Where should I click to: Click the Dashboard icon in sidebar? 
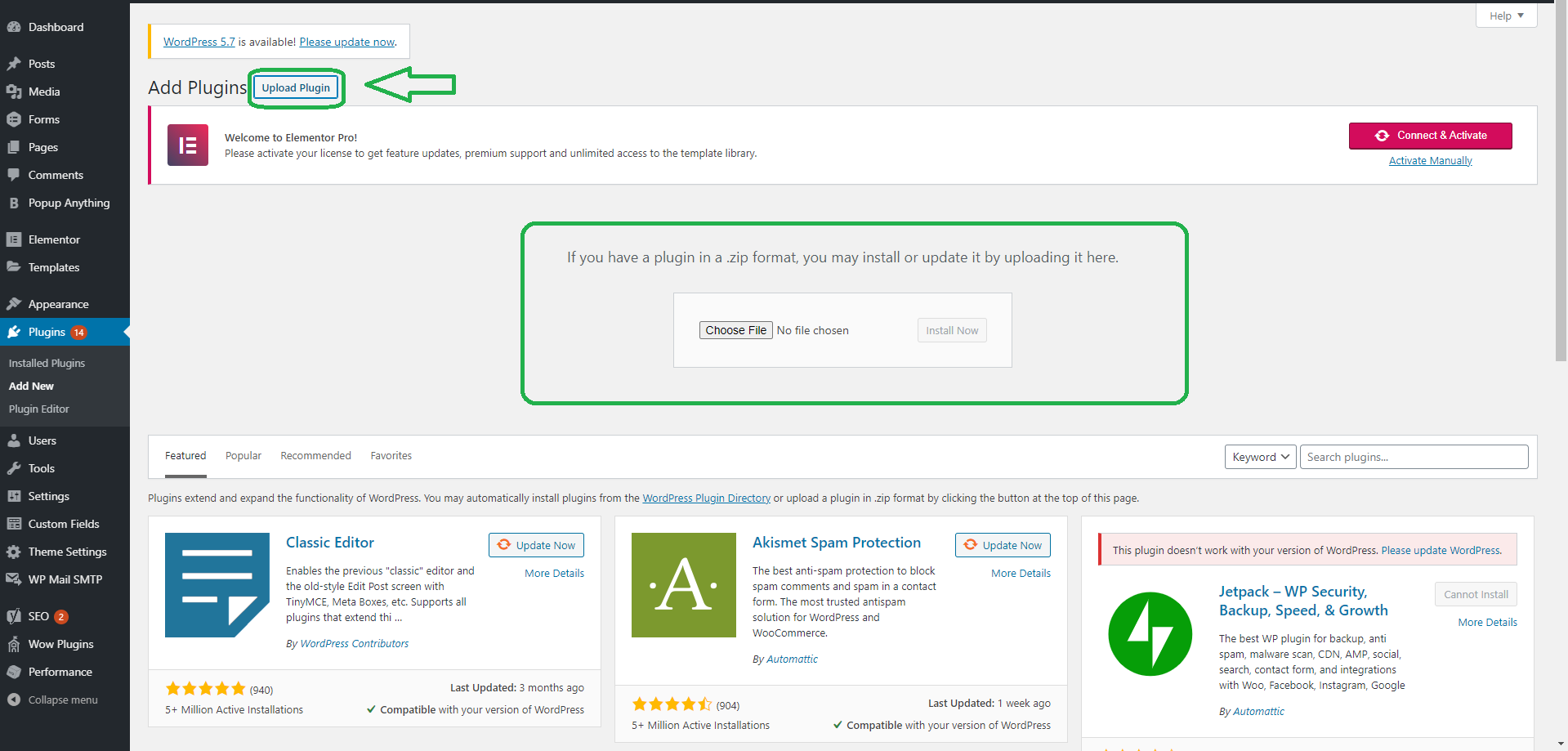tap(14, 27)
